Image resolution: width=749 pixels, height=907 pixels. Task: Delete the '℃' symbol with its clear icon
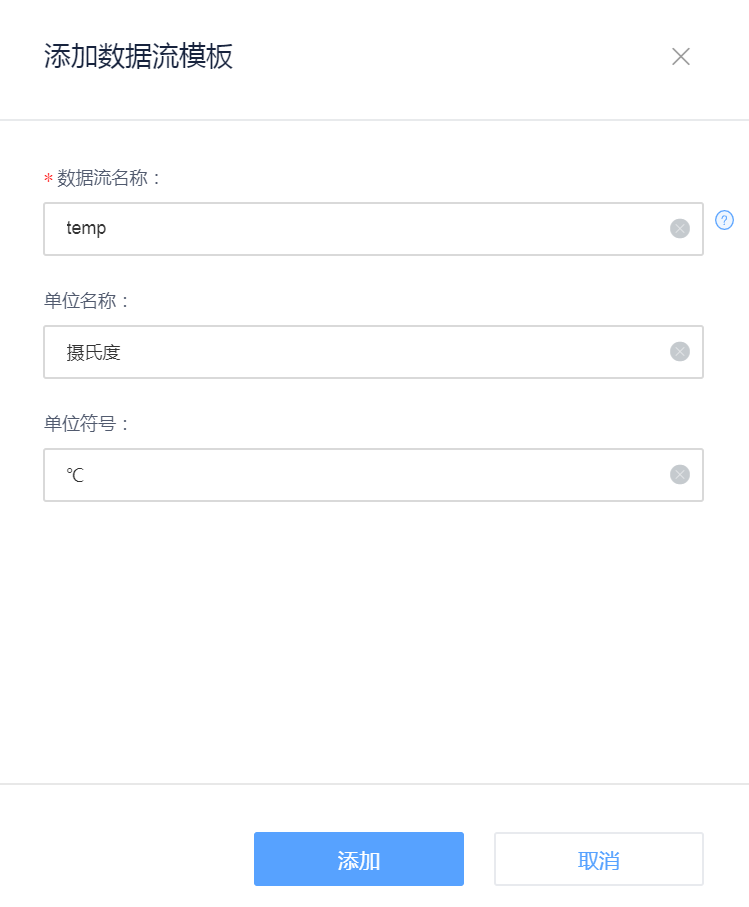tap(680, 474)
